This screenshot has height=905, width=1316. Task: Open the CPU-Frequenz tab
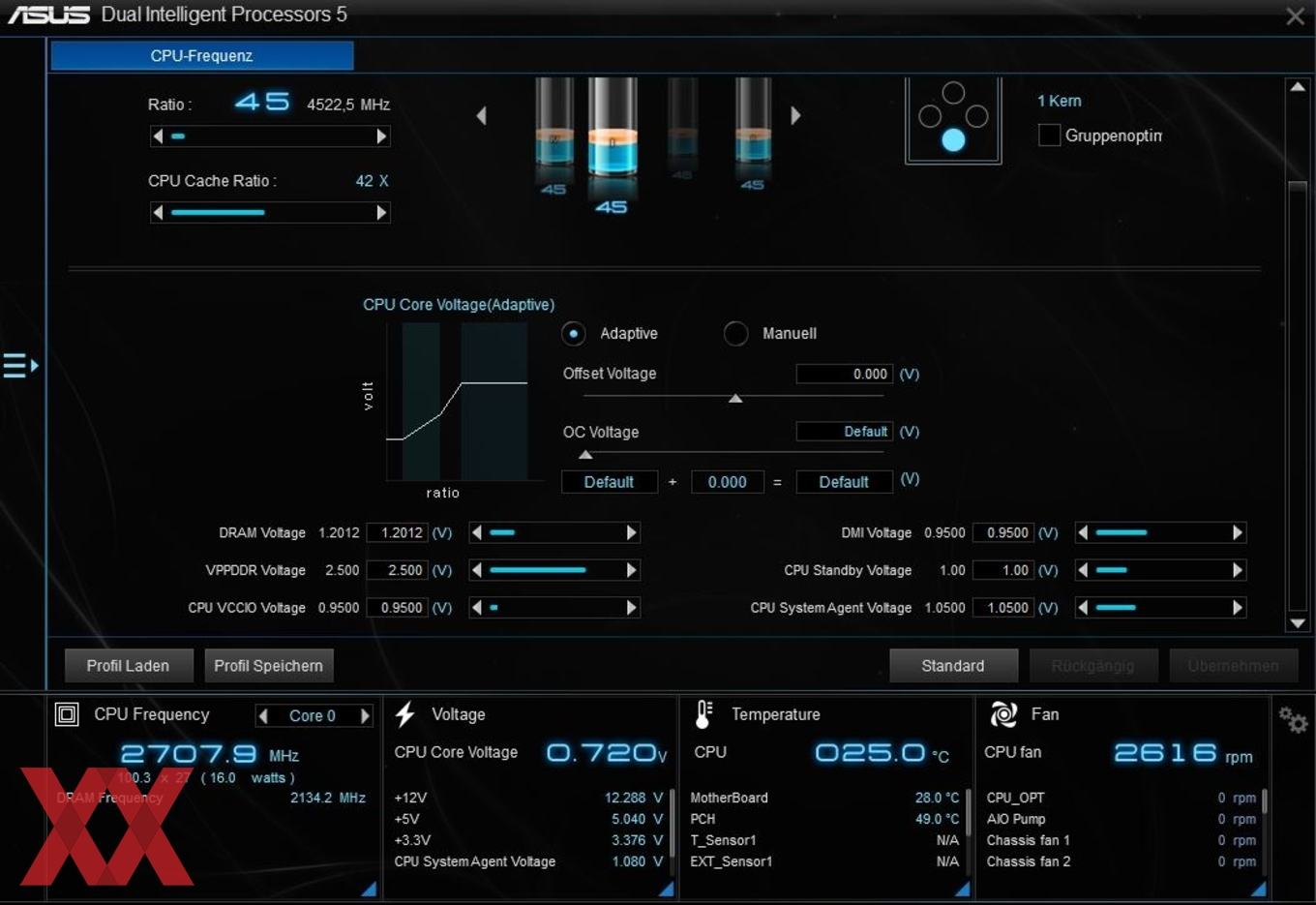[x=202, y=56]
